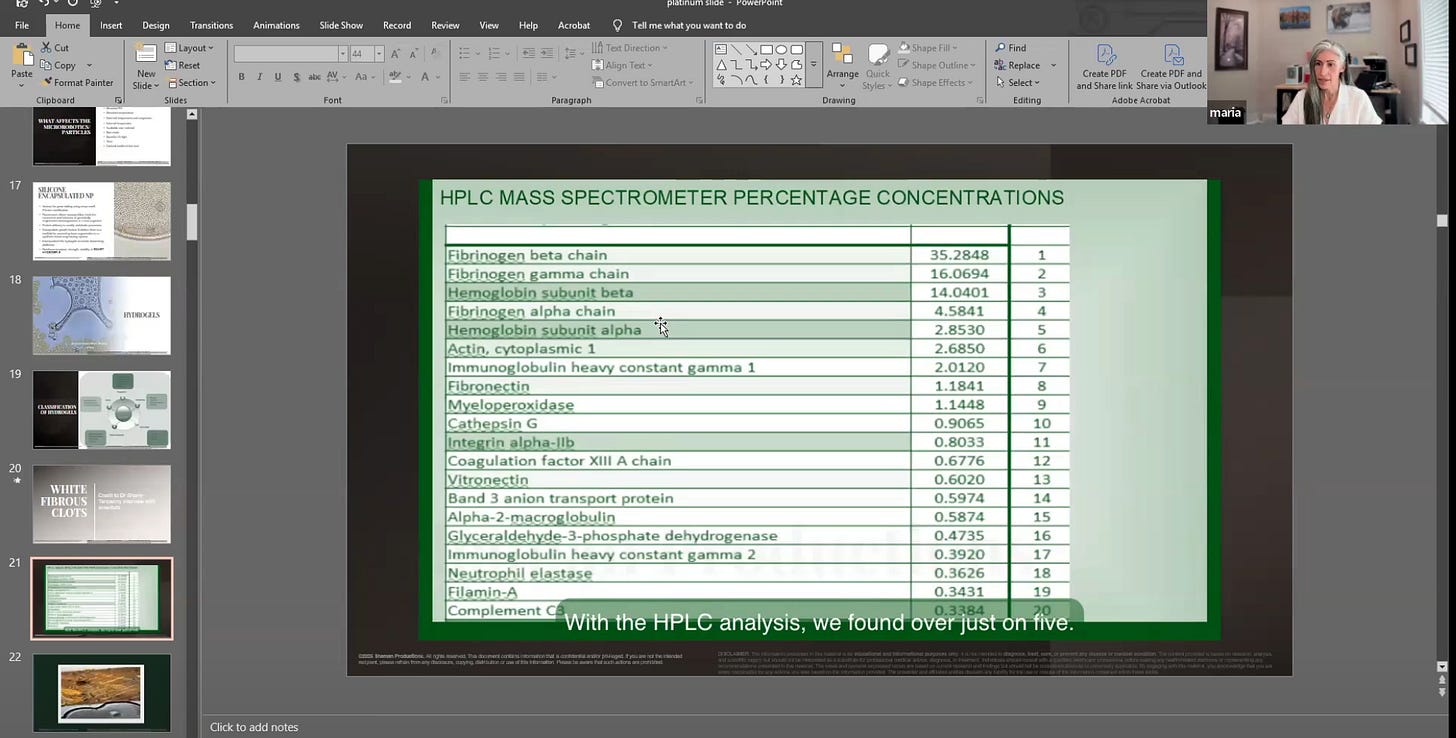Open the font size 44 dropdown
Image resolution: width=1456 pixels, height=738 pixels.
[379, 54]
